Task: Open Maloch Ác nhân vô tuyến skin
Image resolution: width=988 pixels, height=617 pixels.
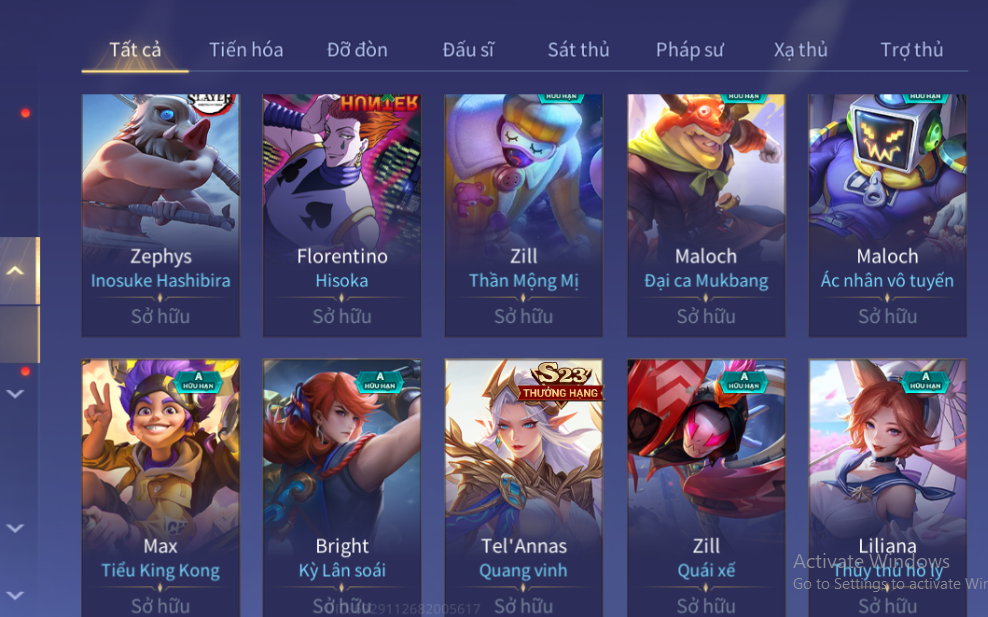Action: click(887, 215)
